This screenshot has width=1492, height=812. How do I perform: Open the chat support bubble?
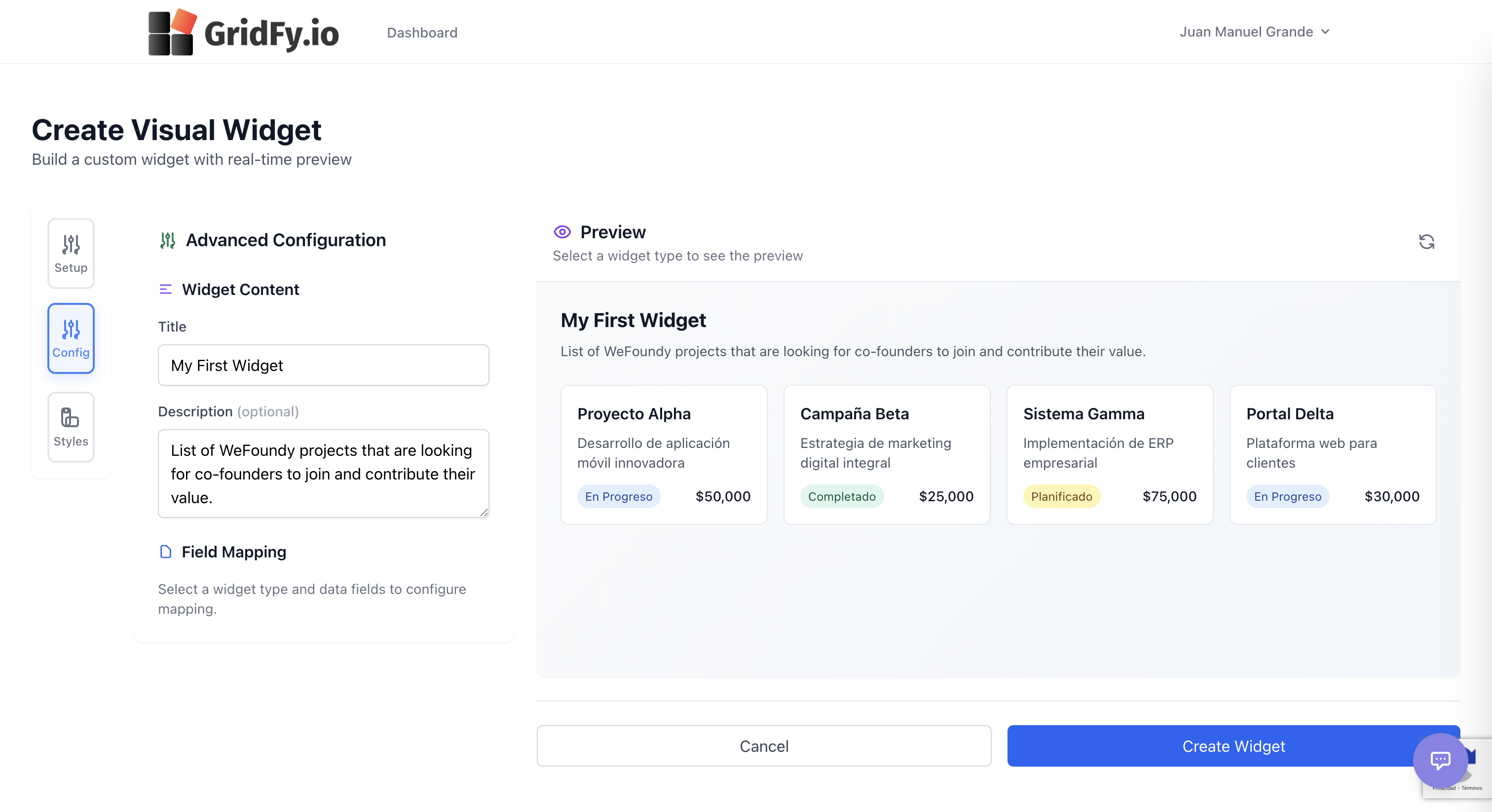point(1441,761)
